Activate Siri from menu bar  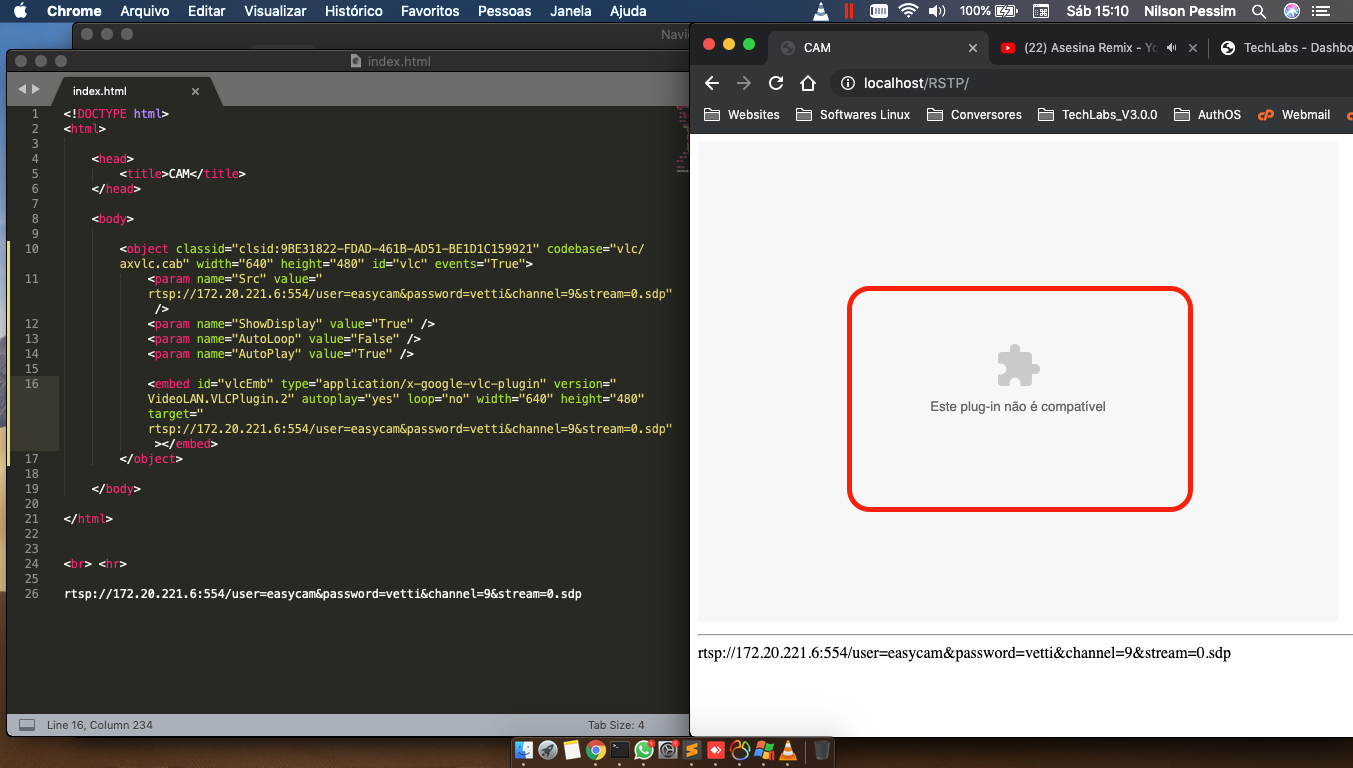tap(1292, 11)
